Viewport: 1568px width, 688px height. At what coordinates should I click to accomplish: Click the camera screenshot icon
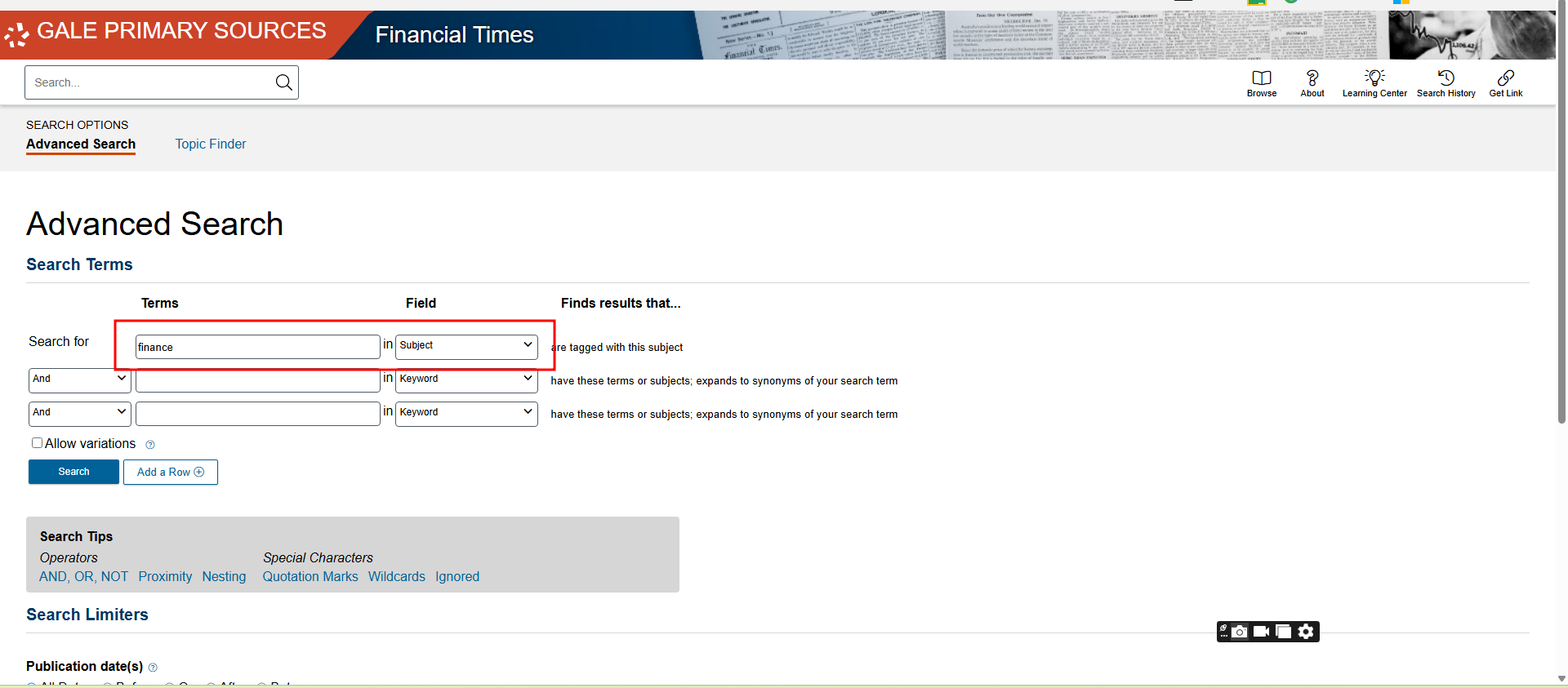tap(1240, 632)
